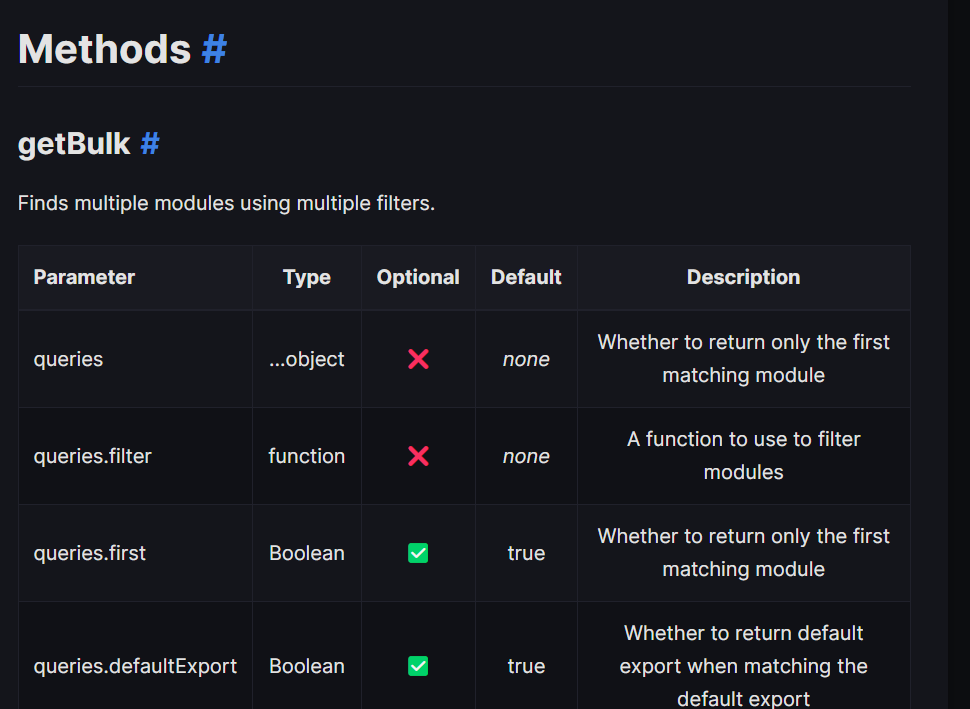The width and height of the screenshot is (970, 709).
Task: Click the "Finds multiple modules" description sentence
Action: pos(226,204)
